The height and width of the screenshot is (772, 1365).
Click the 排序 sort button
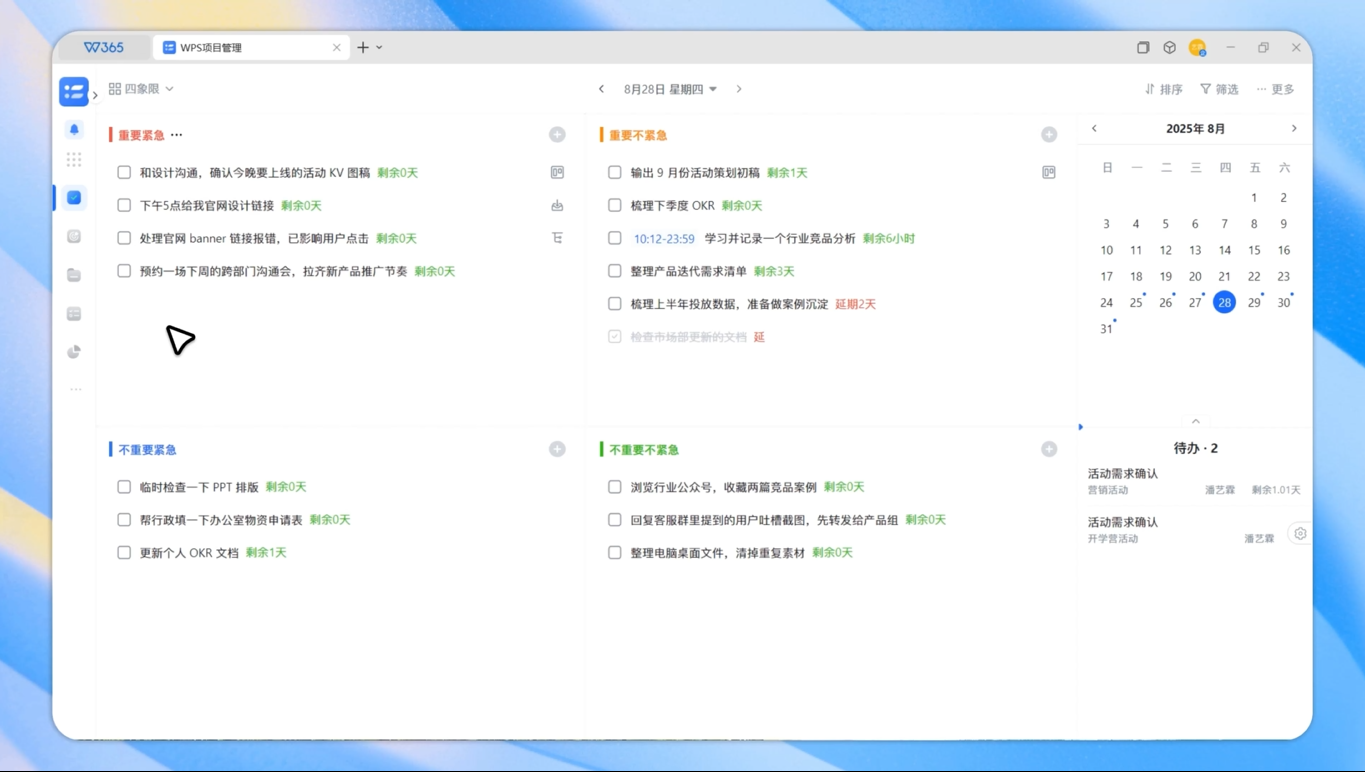point(1164,89)
